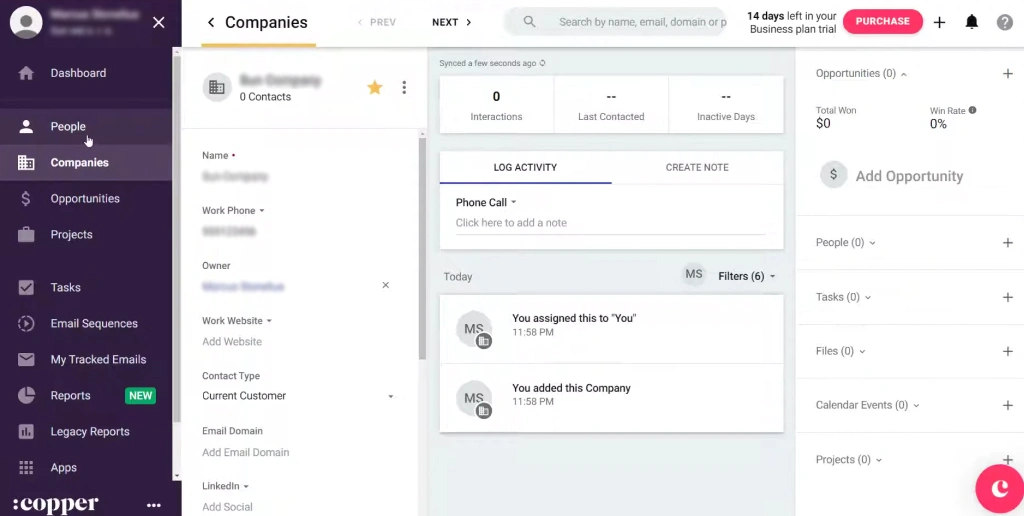Click the search by name input field
This screenshot has width=1024, height=516.
(x=642, y=22)
